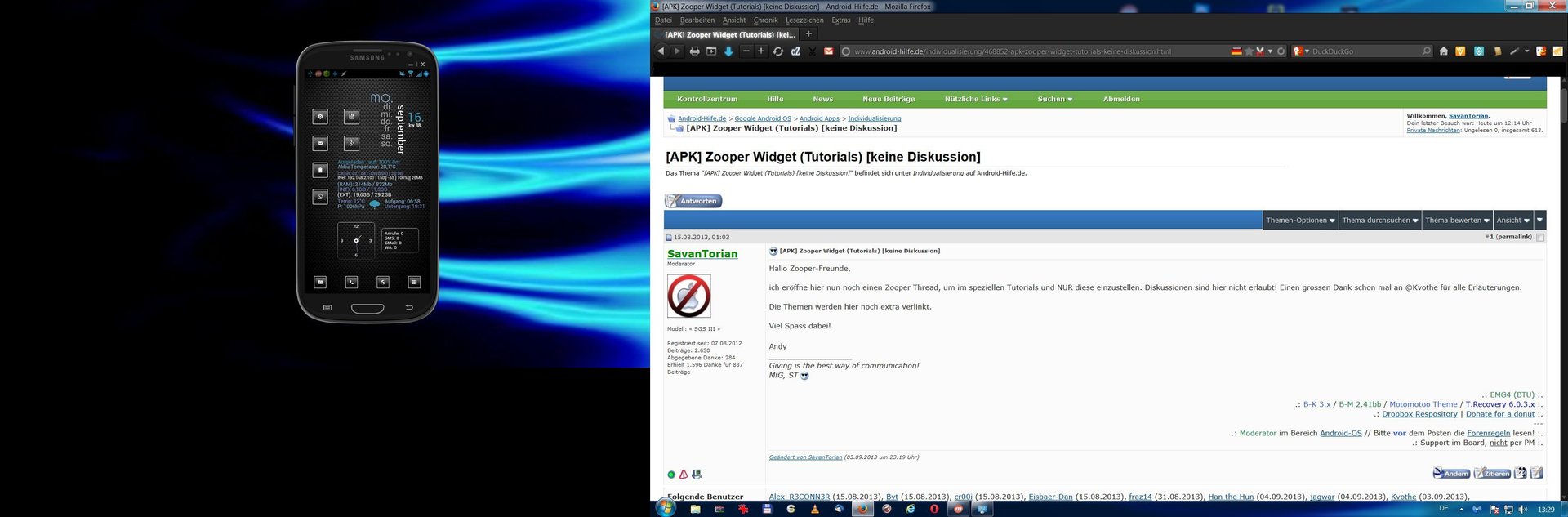
Task: Print the page using the printer icon
Action: (x=694, y=51)
